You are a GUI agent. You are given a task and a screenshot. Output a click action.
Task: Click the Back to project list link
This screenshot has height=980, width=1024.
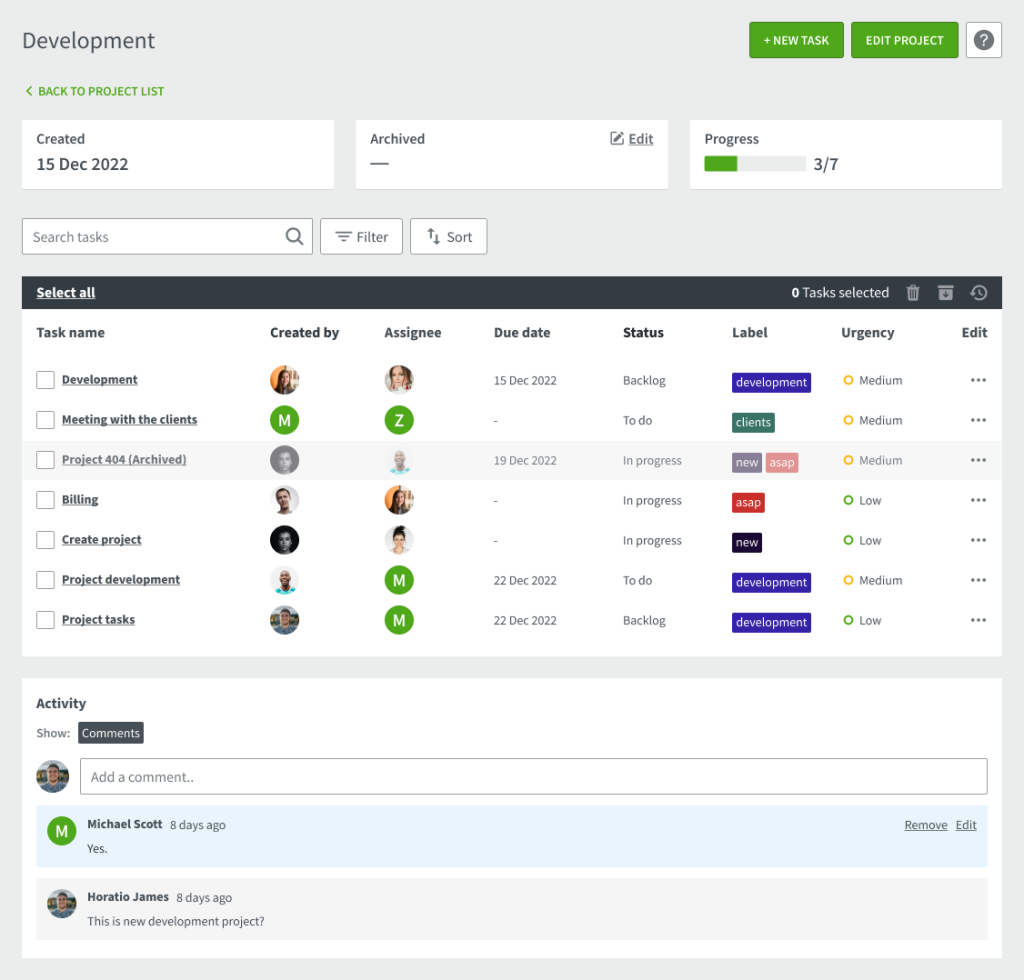[x=94, y=90]
